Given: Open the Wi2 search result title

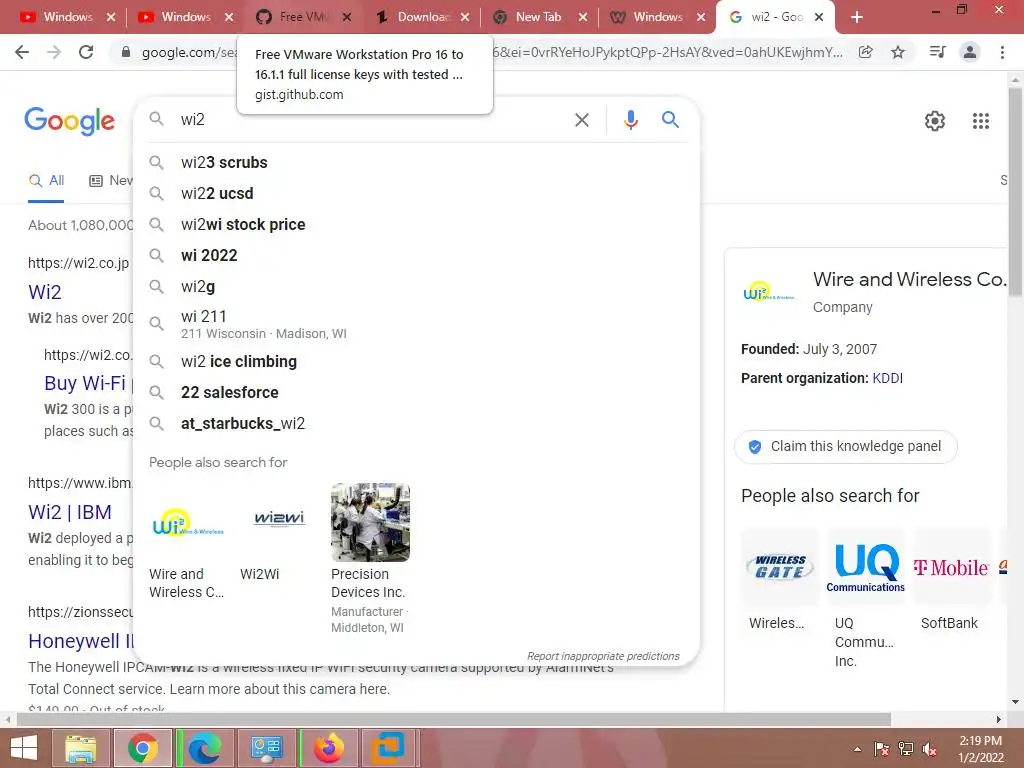Looking at the screenshot, I should (x=45, y=292).
